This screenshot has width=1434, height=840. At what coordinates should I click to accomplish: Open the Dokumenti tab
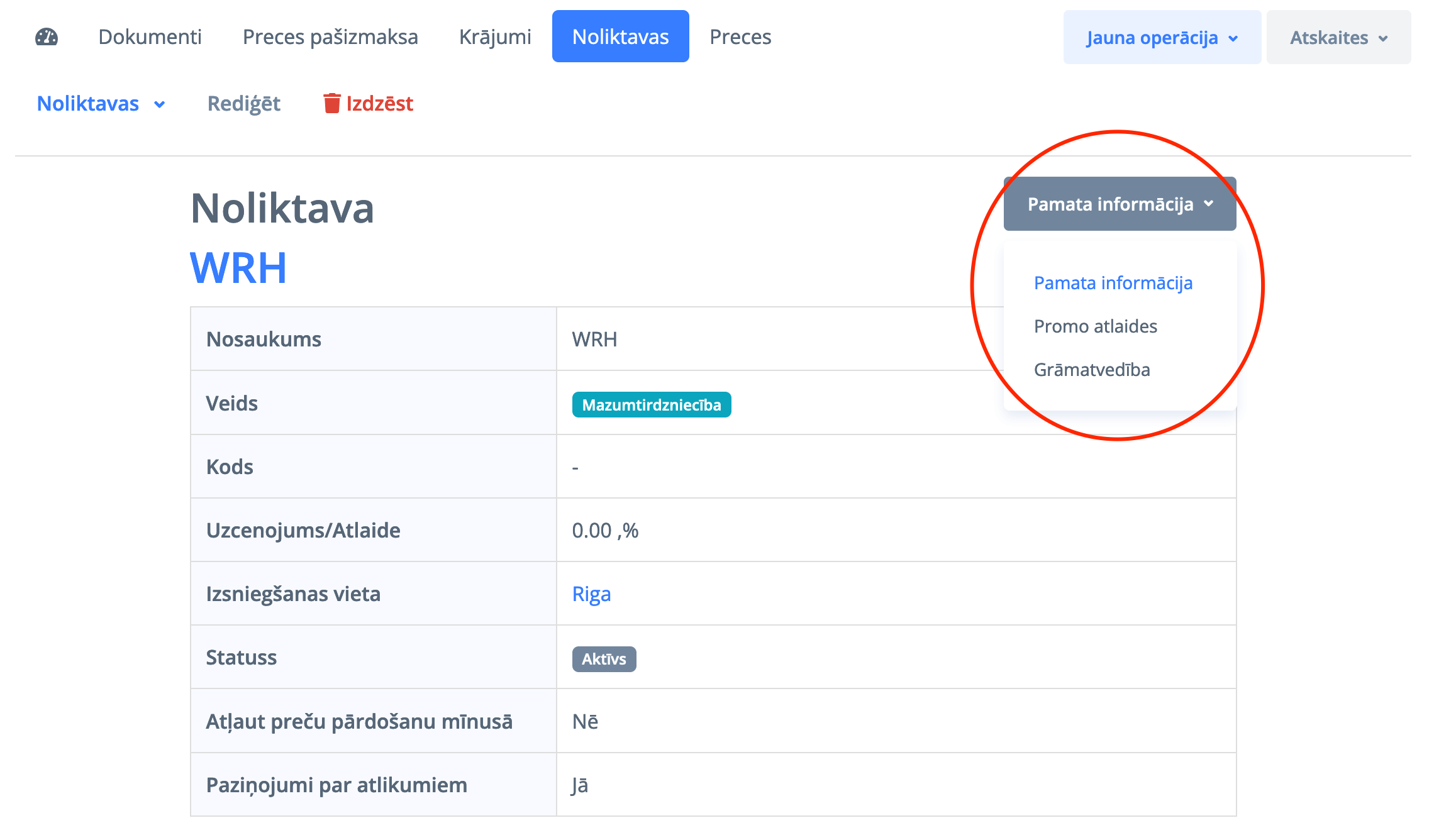150,37
